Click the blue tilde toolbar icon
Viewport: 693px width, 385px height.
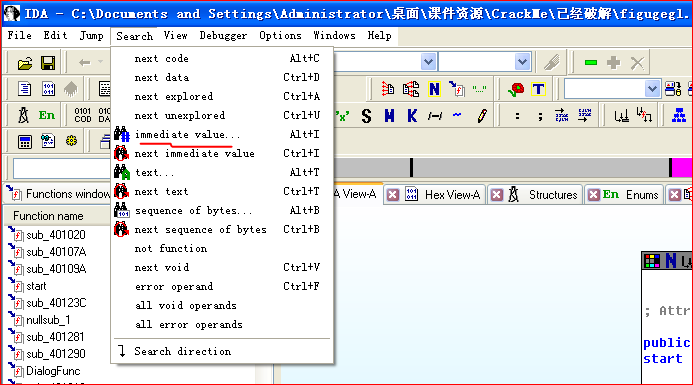coord(457,115)
